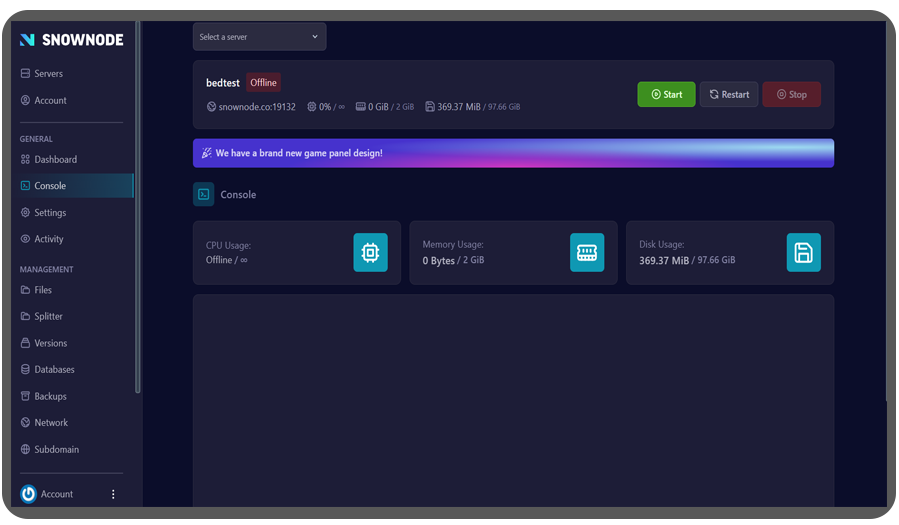
Task: Expand the Select a server dropdown
Action: pyautogui.click(x=259, y=37)
